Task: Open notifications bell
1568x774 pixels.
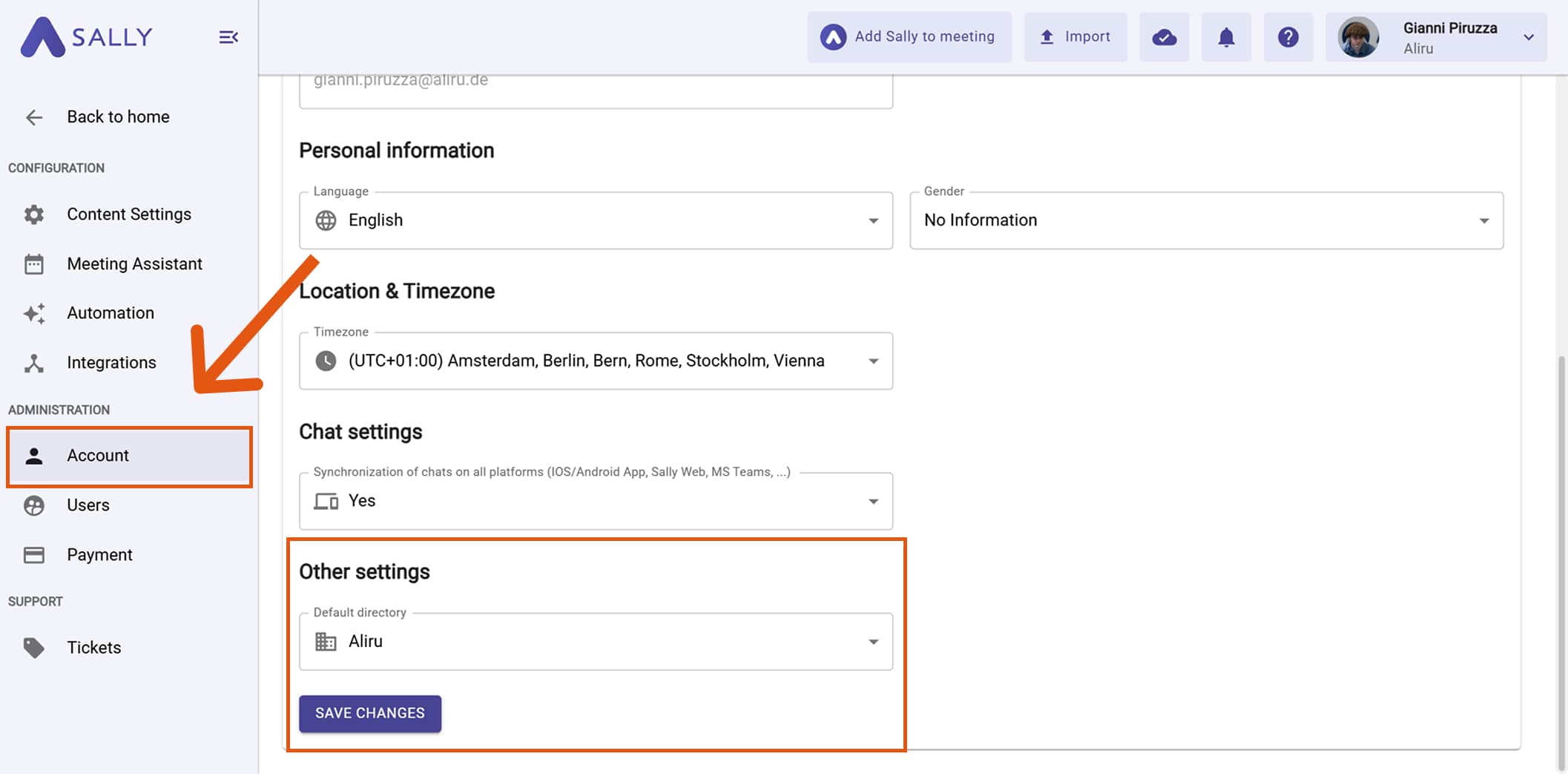Action: click(1226, 37)
